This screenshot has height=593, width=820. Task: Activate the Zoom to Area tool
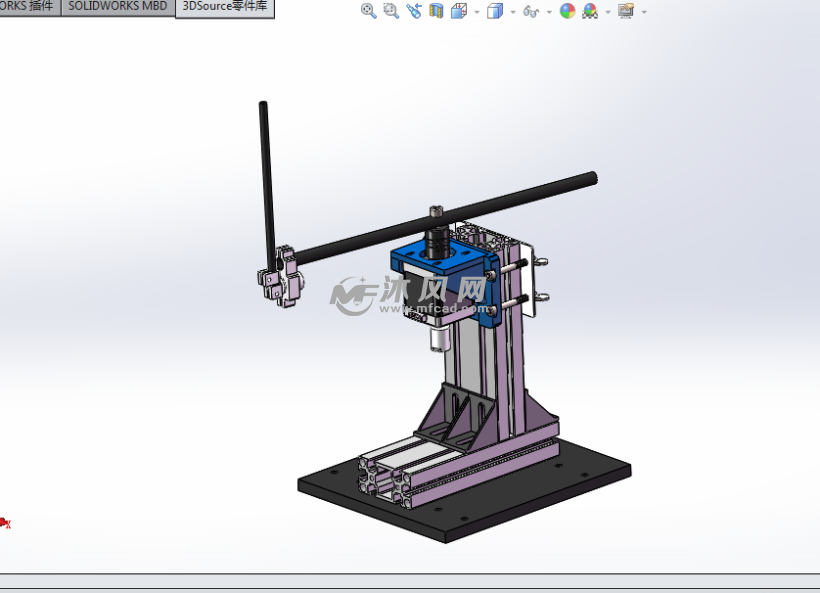pyautogui.click(x=390, y=11)
